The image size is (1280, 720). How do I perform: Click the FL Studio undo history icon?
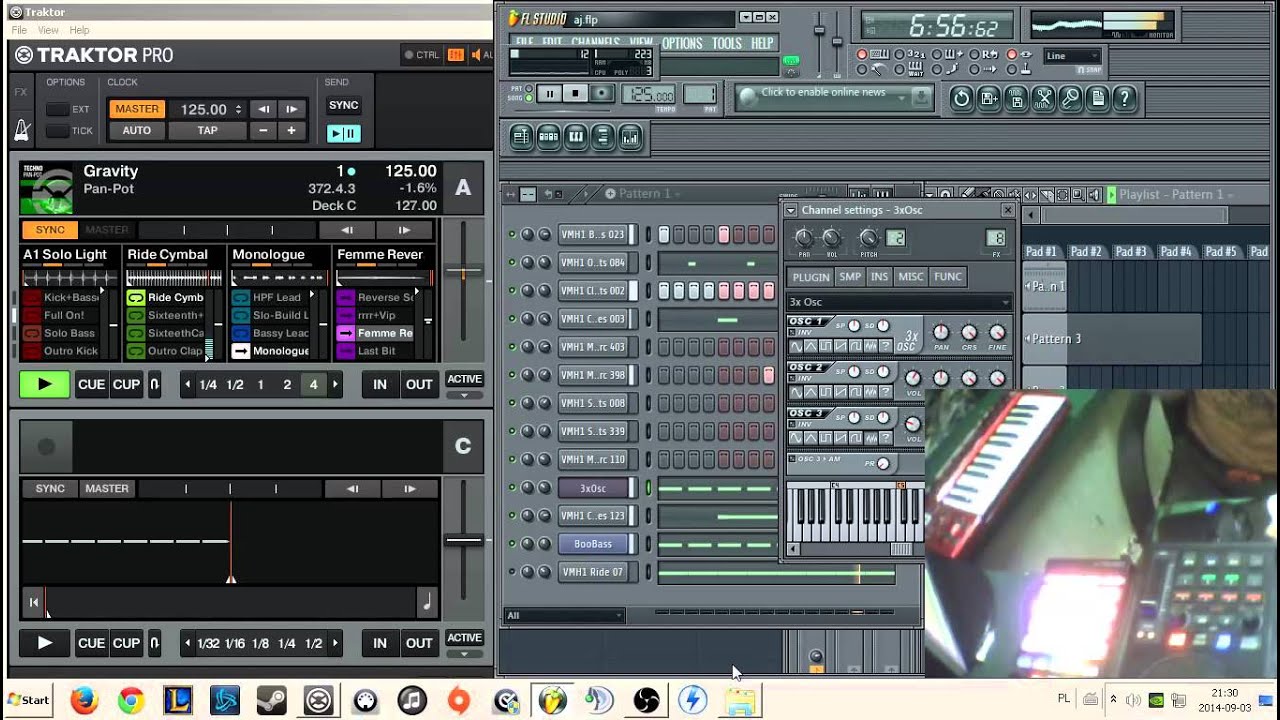(x=961, y=98)
